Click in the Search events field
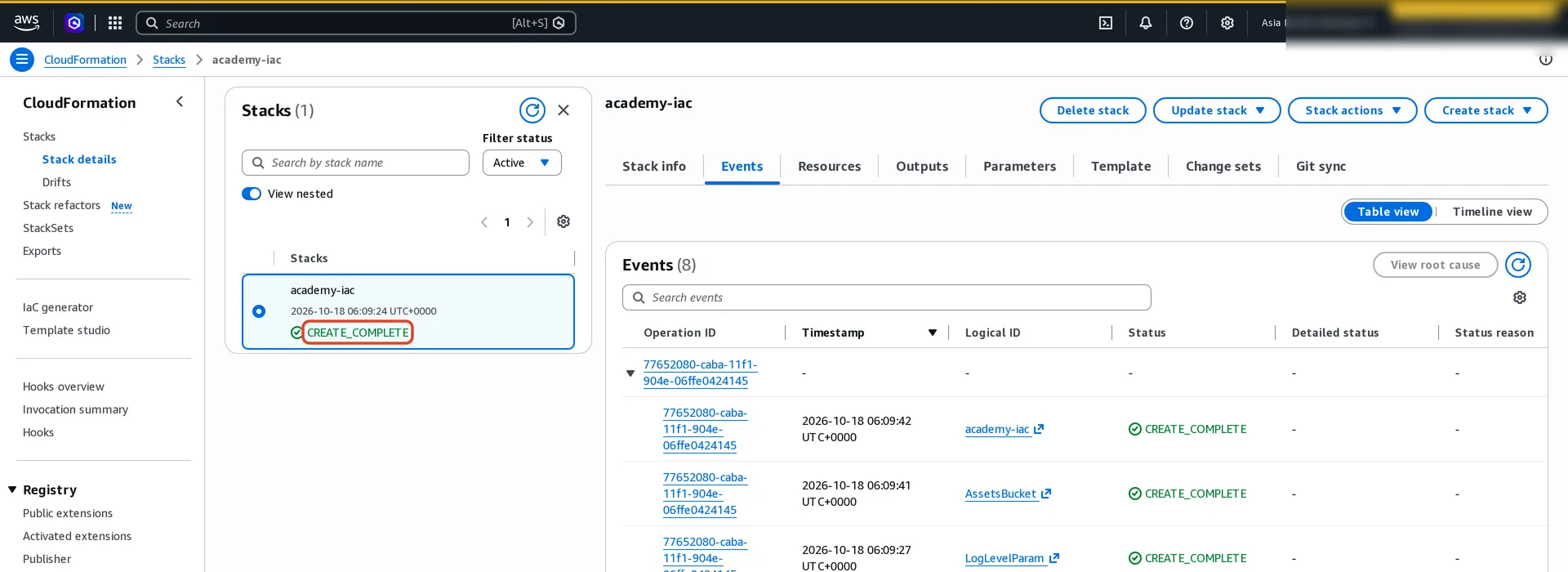 pos(887,297)
